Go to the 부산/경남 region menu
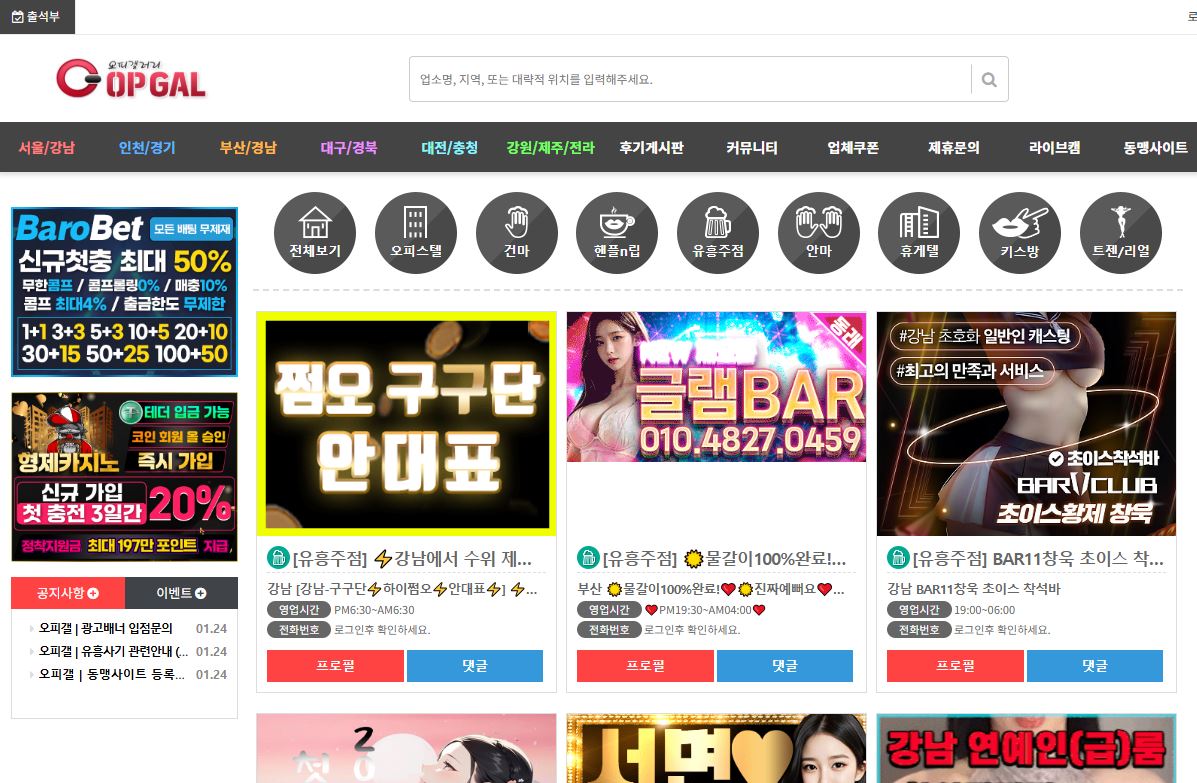 pyautogui.click(x=248, y=148)
